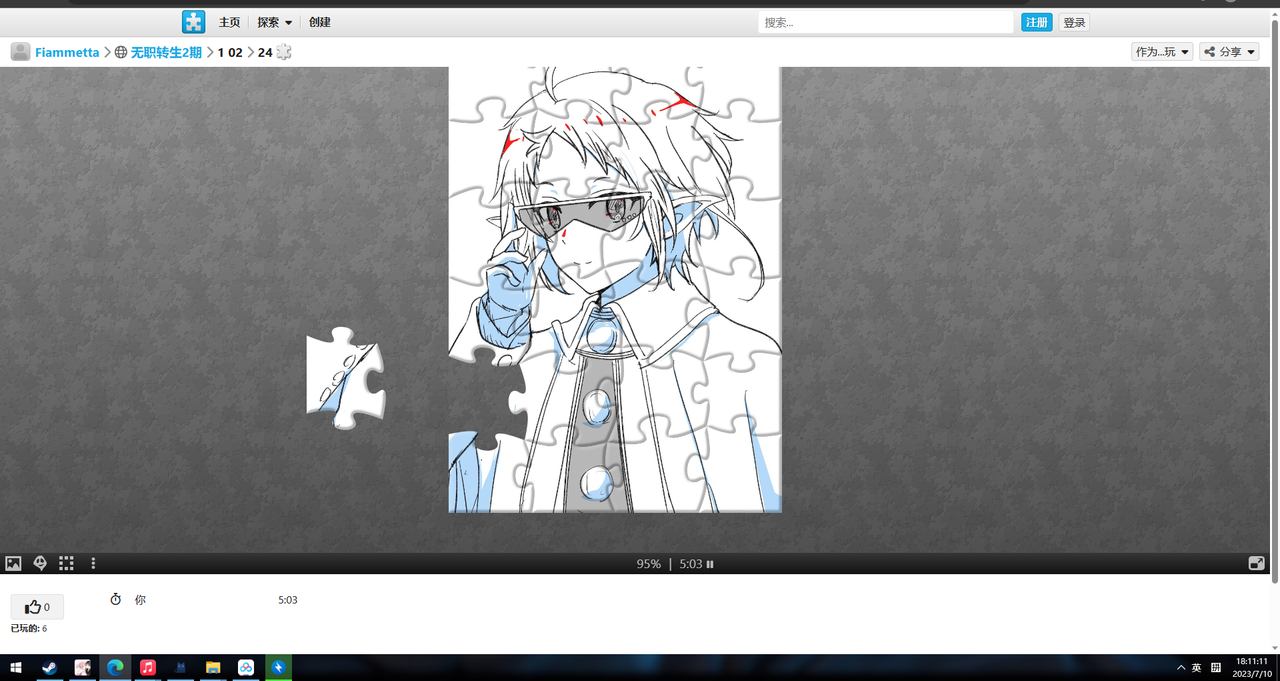Open File Explorer from the taskbar

coord(213,668)
